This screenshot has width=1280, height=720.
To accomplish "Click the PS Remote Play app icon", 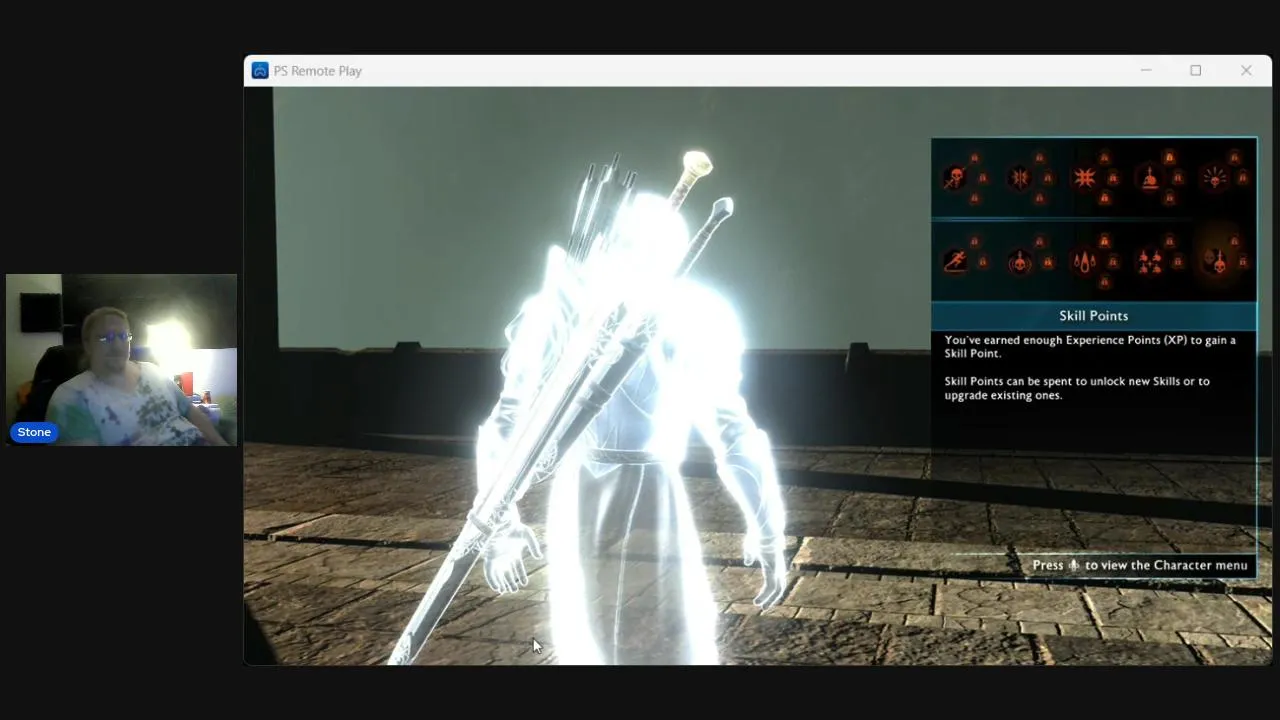I will 260,71.
